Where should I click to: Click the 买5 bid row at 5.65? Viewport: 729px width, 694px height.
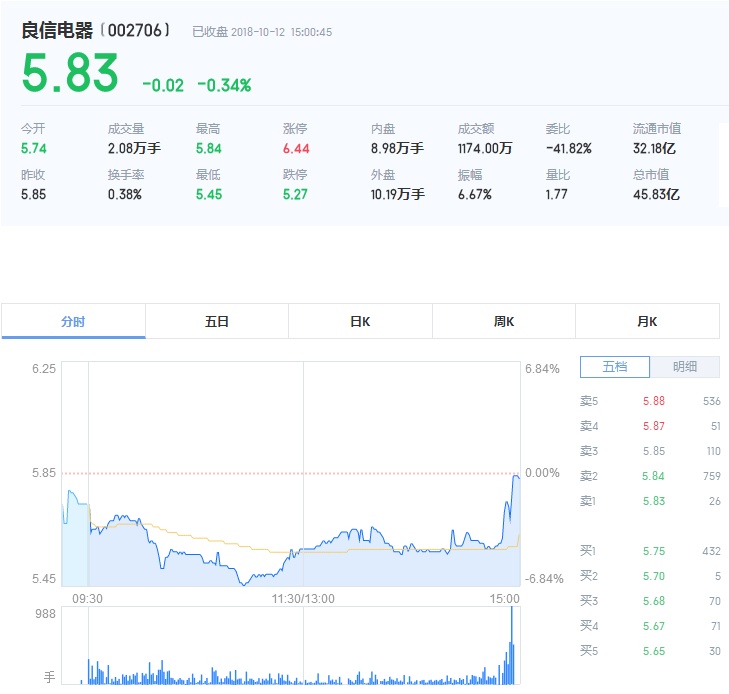pos(650,651)
